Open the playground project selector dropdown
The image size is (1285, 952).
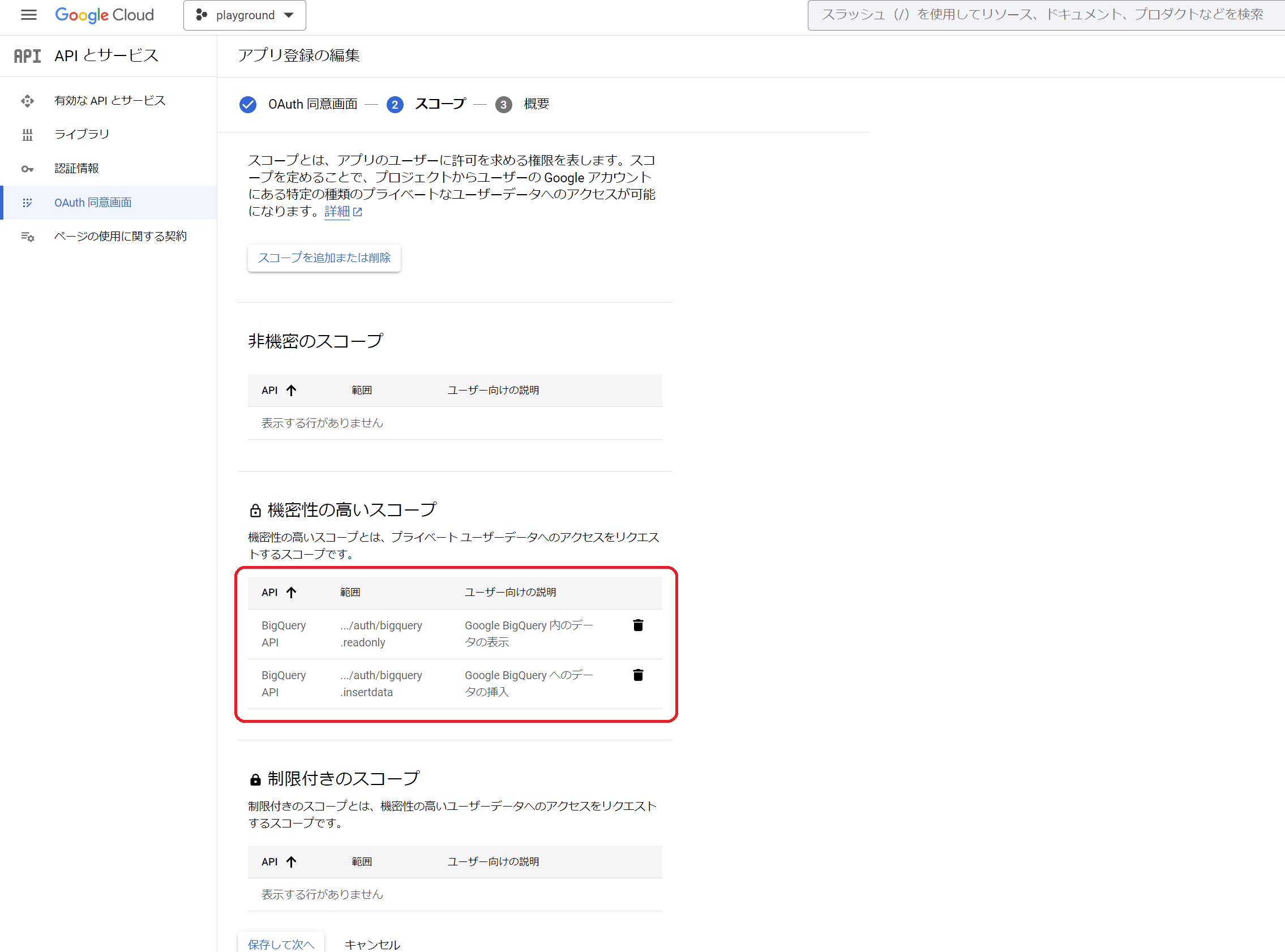coord(245,15)
